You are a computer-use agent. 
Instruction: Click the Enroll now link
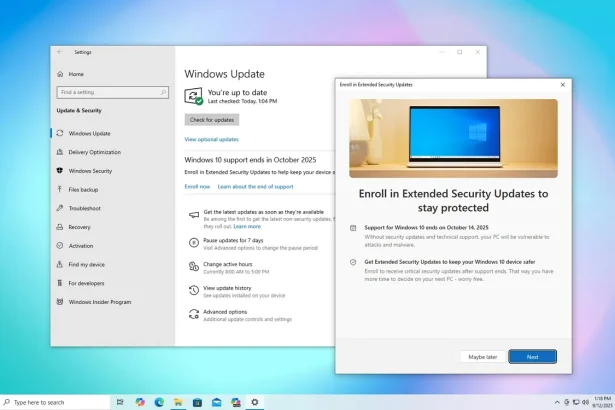tap(197, 186)
